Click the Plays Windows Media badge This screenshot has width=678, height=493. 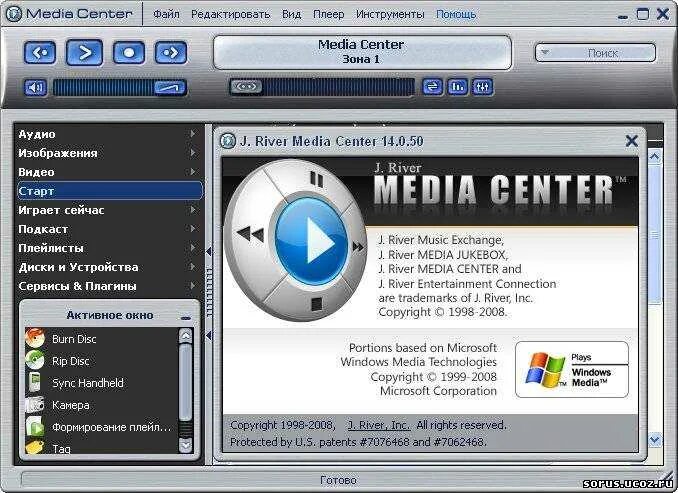coord(572,369)
